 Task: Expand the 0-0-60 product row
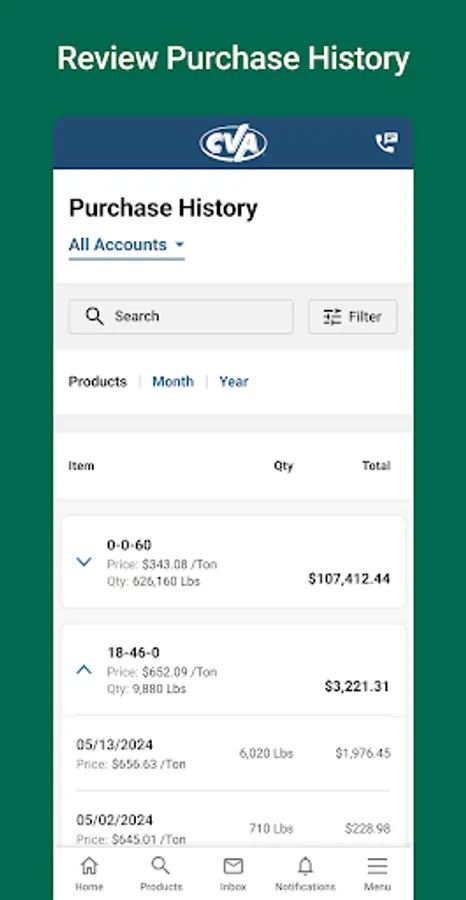[x=84, y=562]
